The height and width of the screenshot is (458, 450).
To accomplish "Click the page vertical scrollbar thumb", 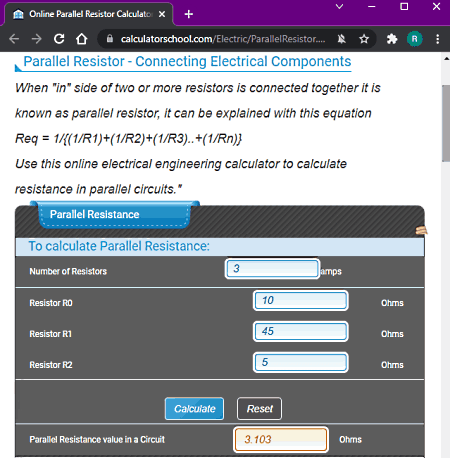I will click(446, 123).
